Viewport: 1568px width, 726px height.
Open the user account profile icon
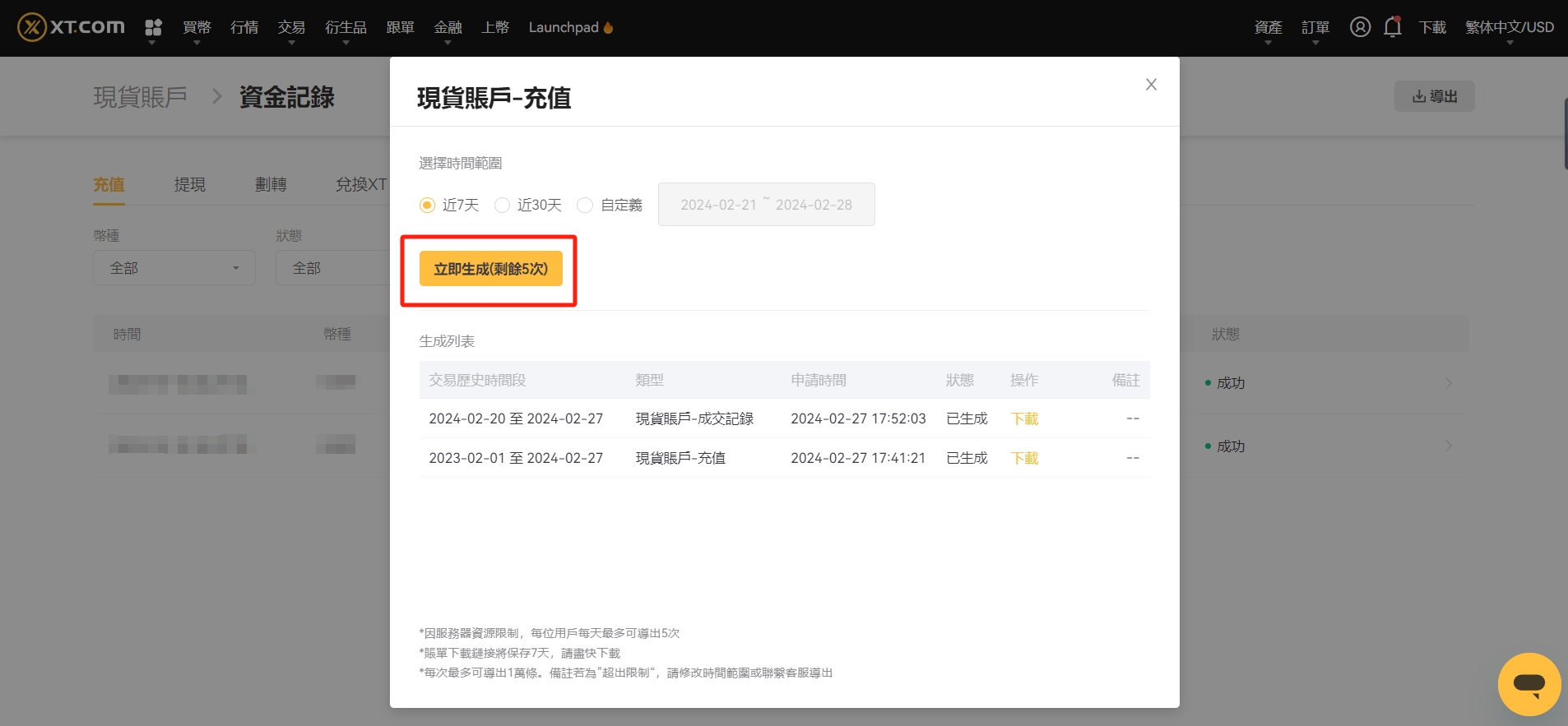1361,27
